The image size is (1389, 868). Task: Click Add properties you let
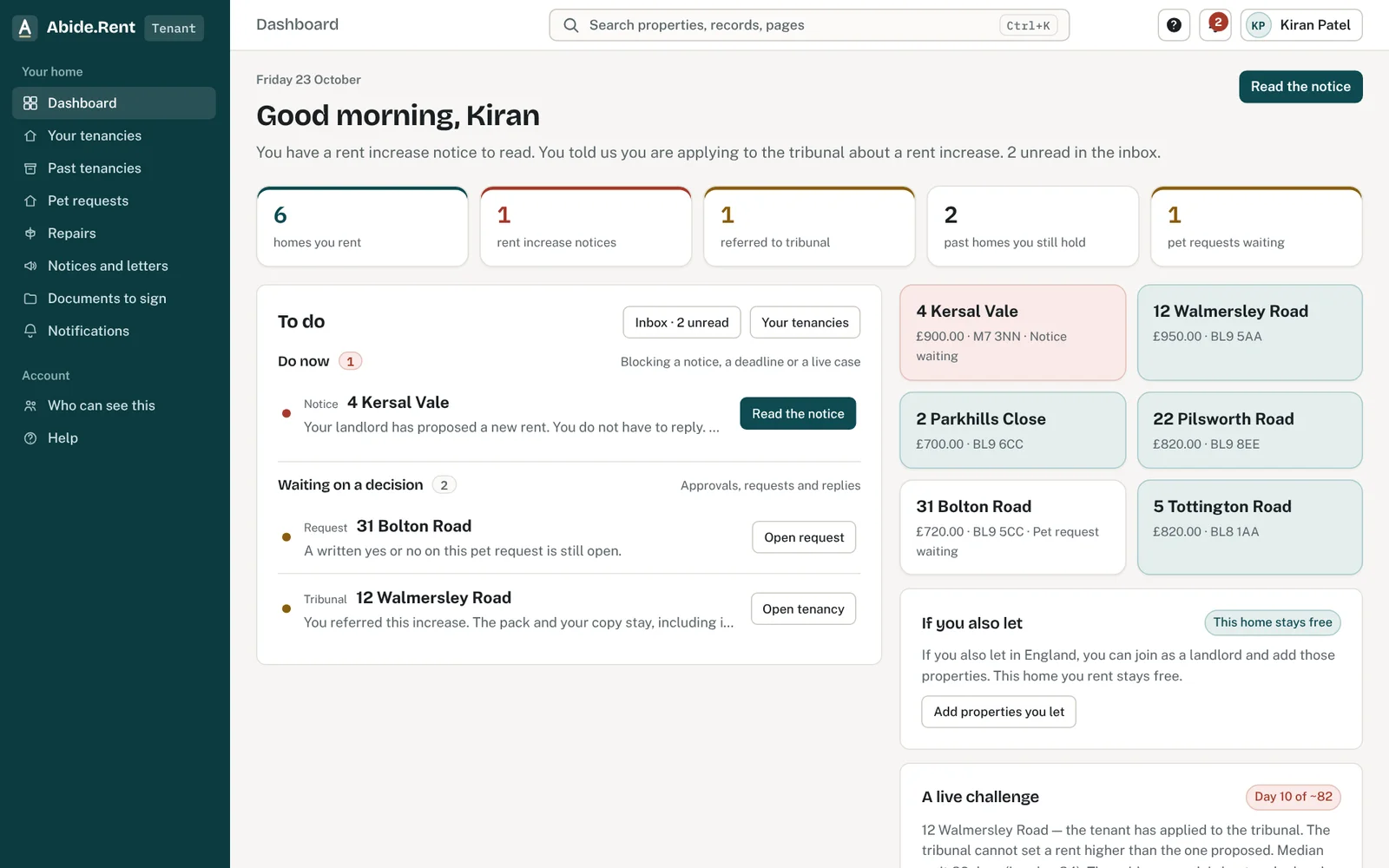pyautogui.click(x=998, y=712)
